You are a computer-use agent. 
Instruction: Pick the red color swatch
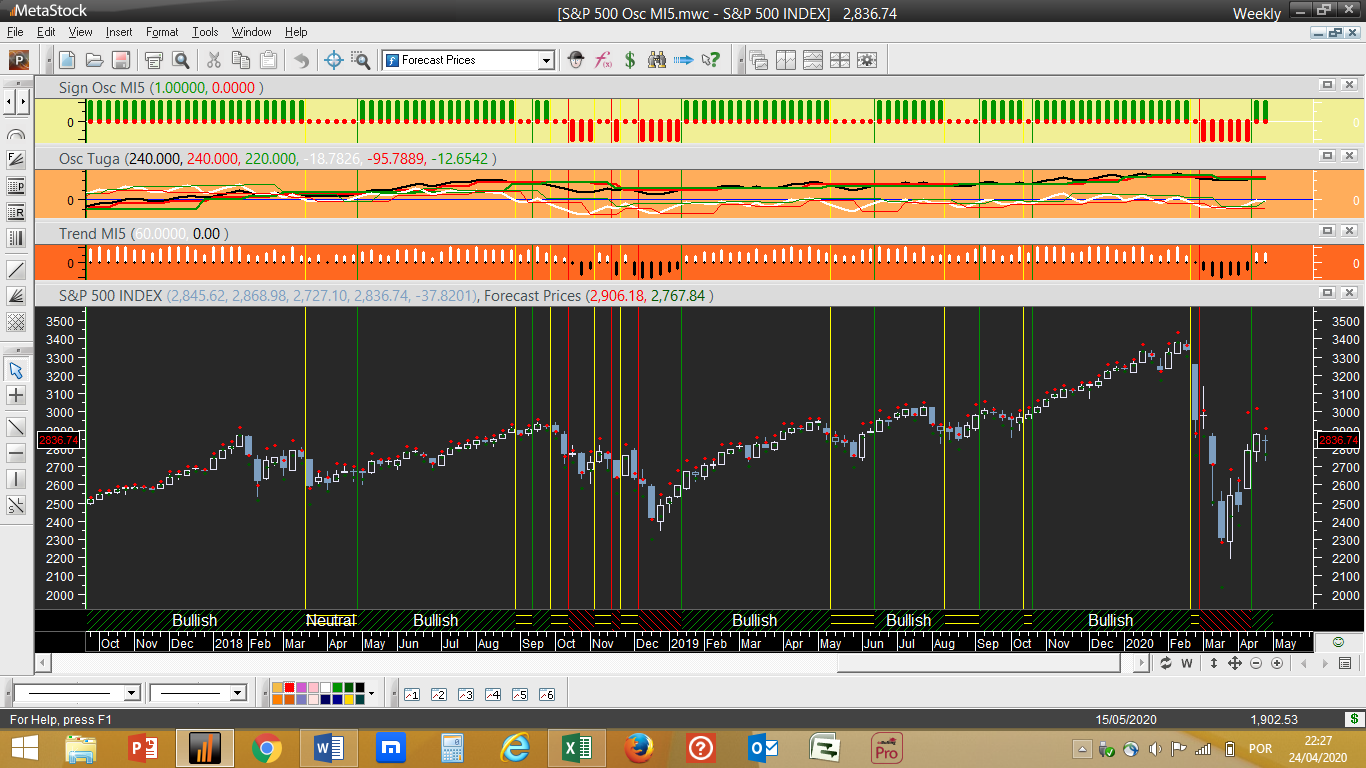pyautogui.click(x=290, y=688)
